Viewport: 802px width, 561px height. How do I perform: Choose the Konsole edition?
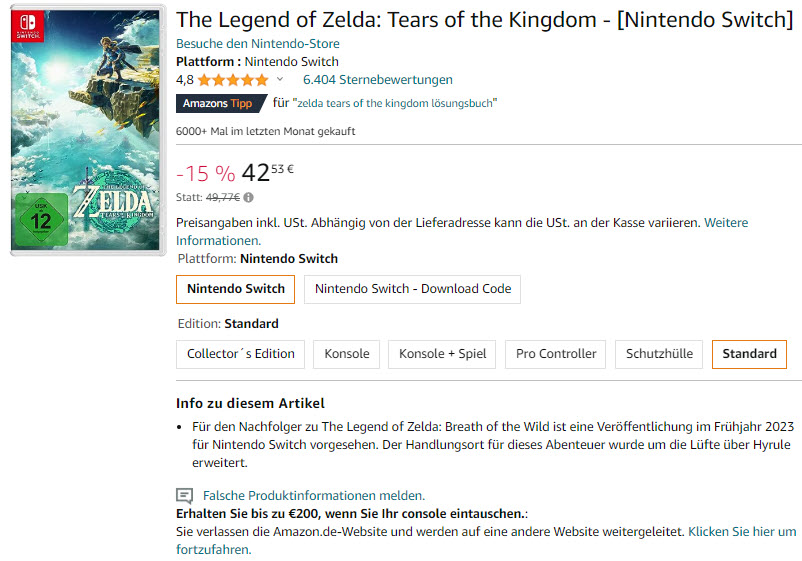[x=346, y=354]
